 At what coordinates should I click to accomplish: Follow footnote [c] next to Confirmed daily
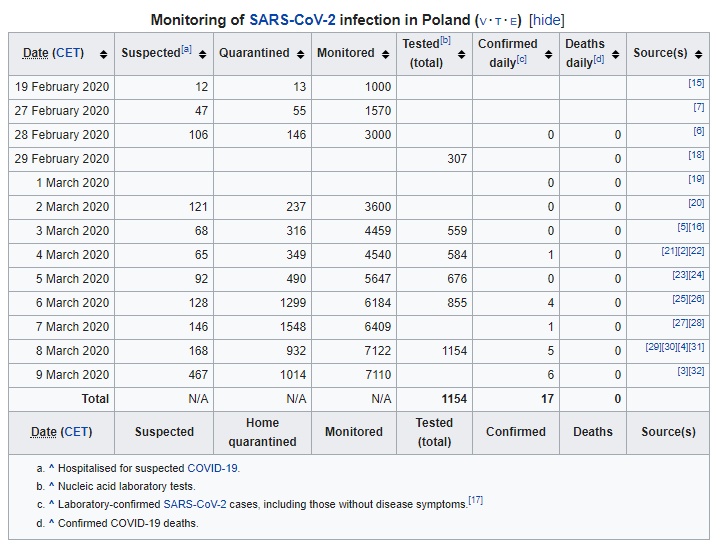tap(522, 59)
